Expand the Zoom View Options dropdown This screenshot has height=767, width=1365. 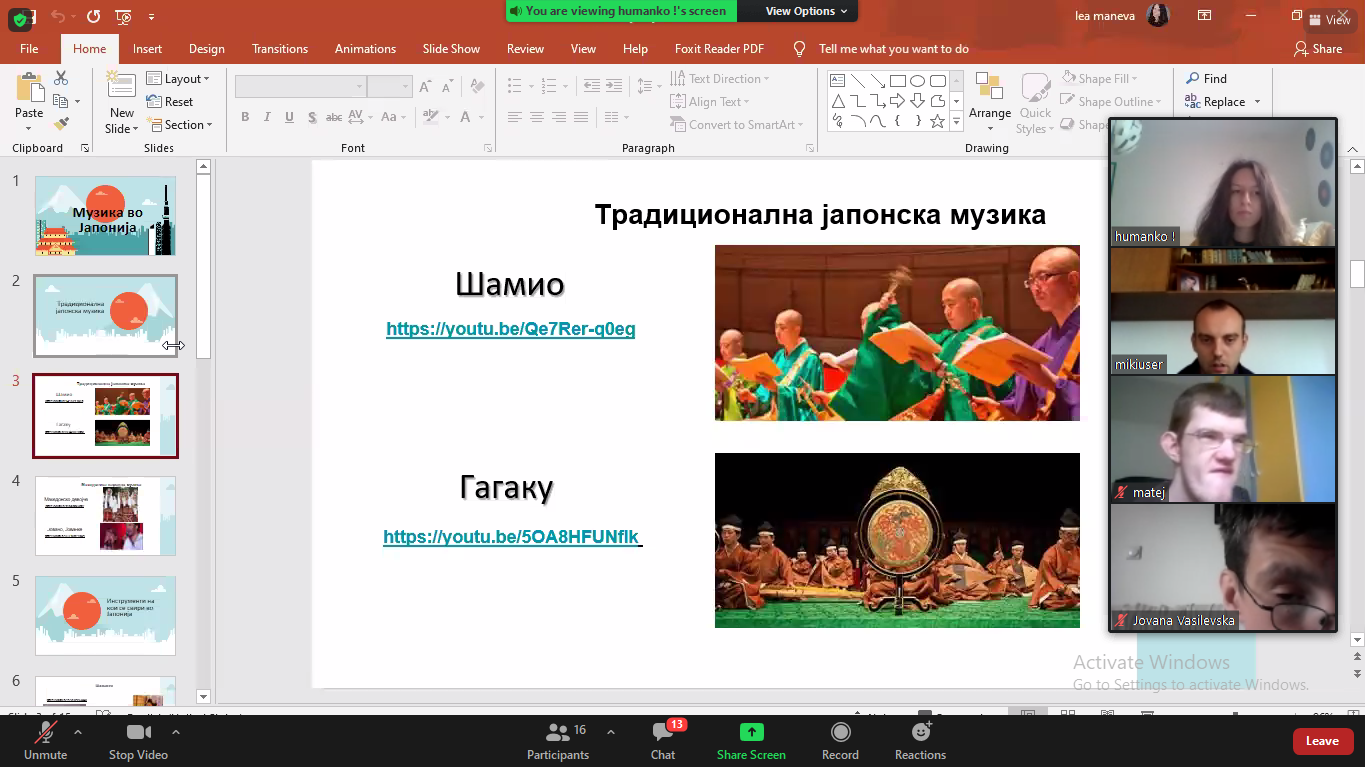point(806,11)
